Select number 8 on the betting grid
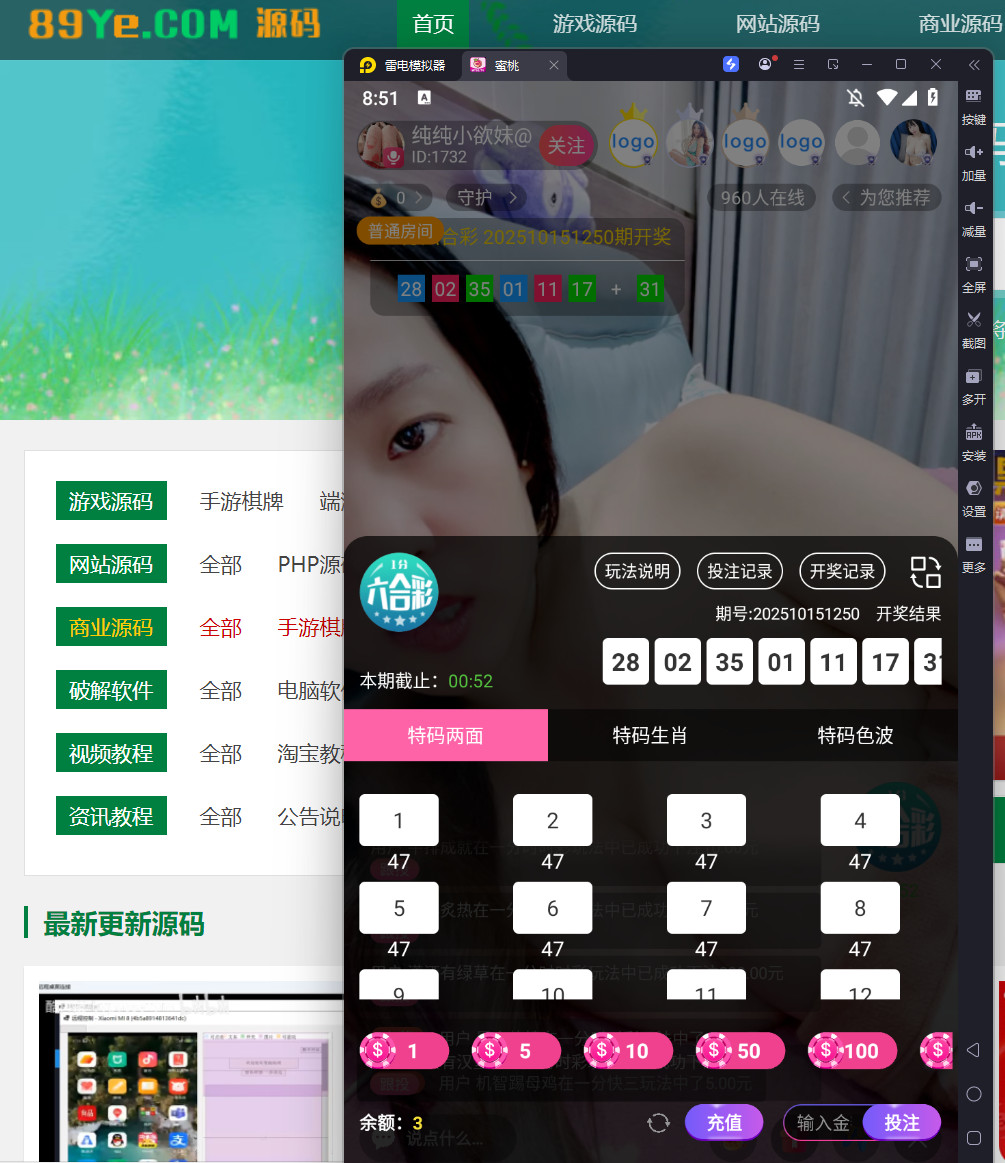 click(x=860, y=908)
